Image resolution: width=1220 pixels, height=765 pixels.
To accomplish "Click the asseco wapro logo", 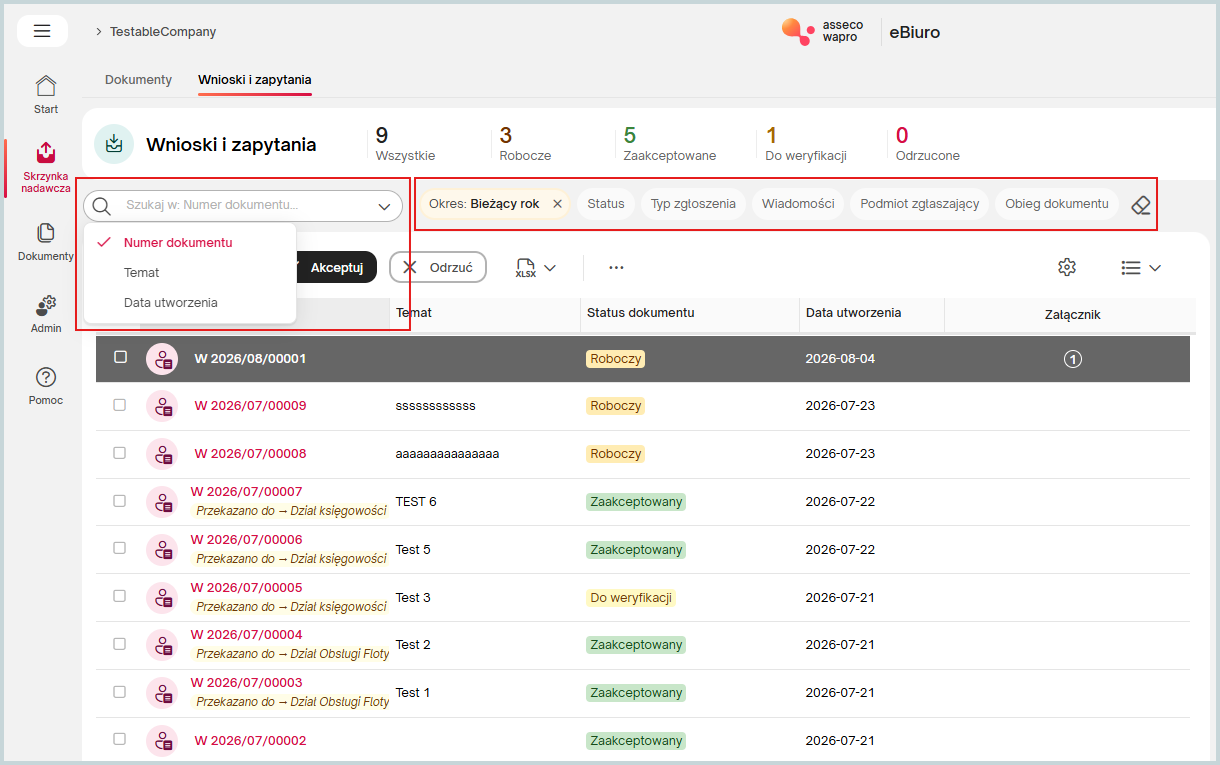I will coord(823,32).
